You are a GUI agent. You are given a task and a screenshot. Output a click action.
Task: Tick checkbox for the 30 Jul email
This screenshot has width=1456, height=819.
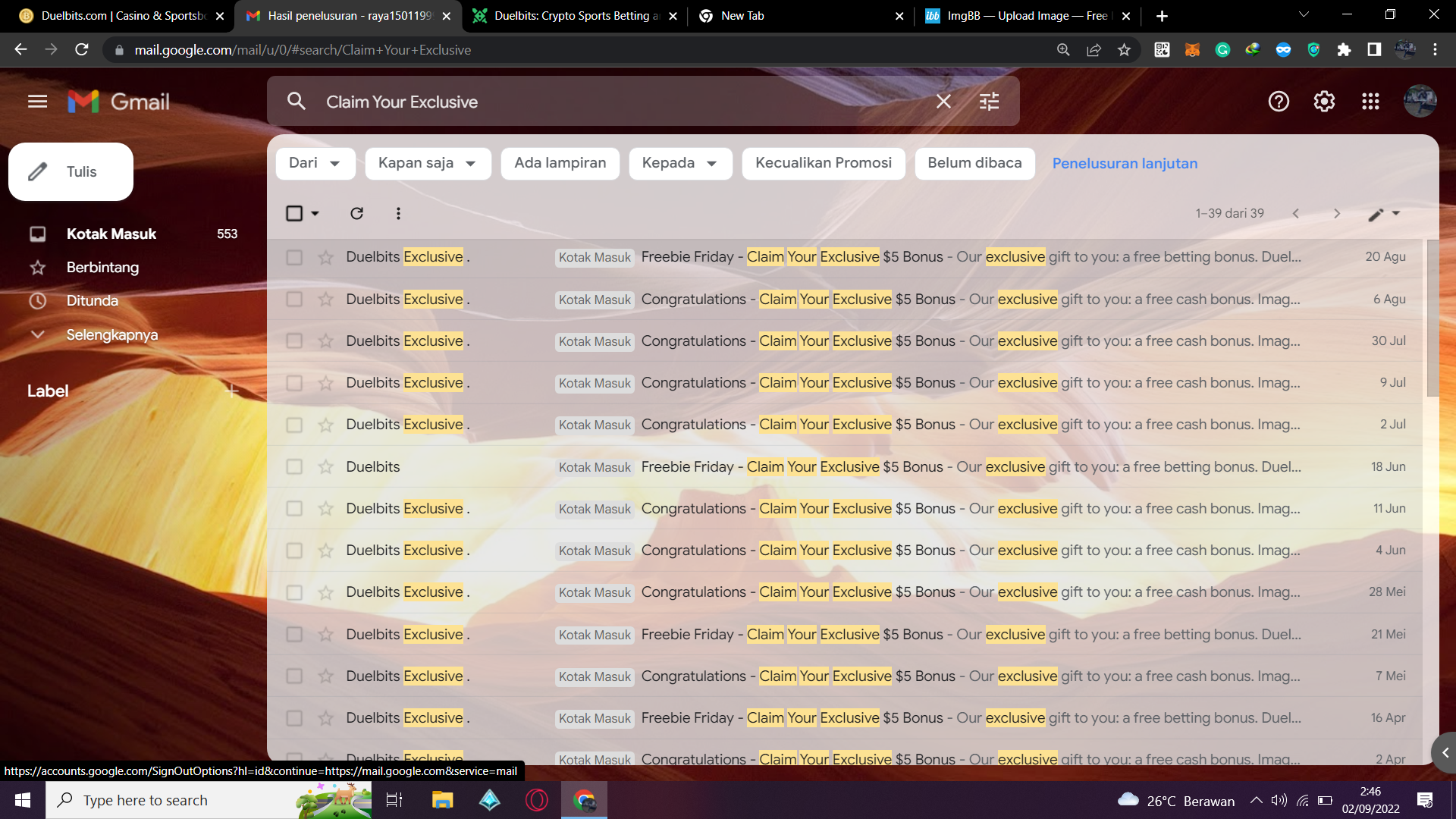294,341
